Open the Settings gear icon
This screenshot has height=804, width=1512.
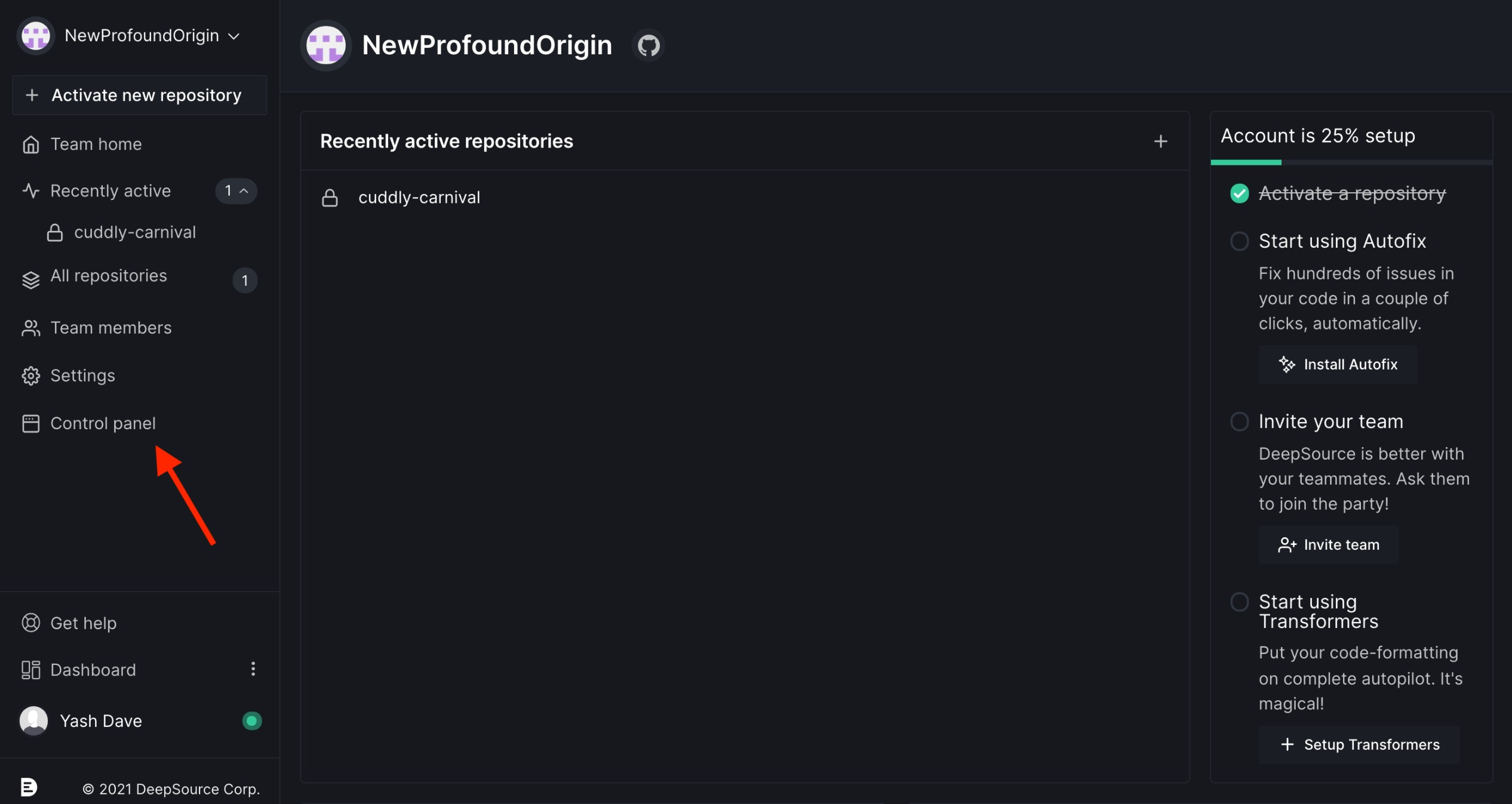pos(30,375)
